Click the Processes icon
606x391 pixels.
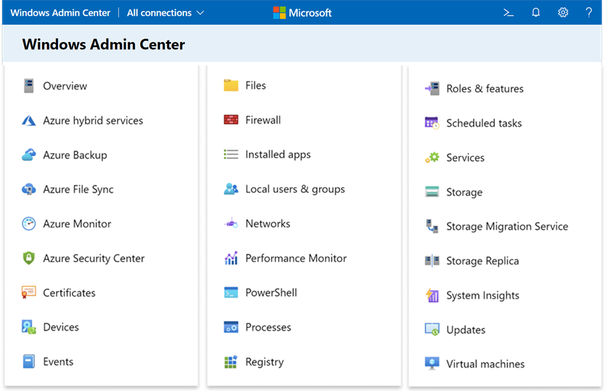[x=231, y=327]
